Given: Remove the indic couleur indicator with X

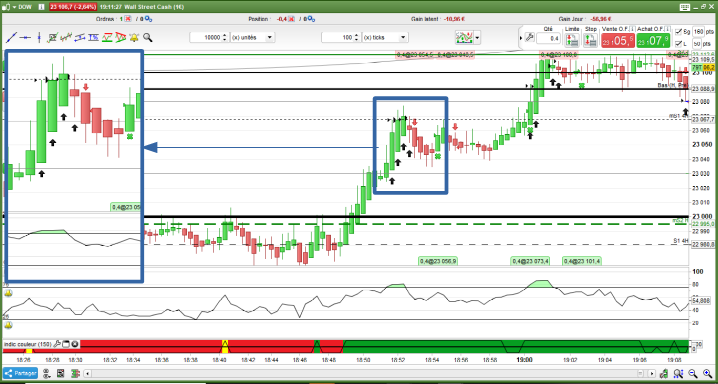Looking at the screenshot, I should coord(75,344).
